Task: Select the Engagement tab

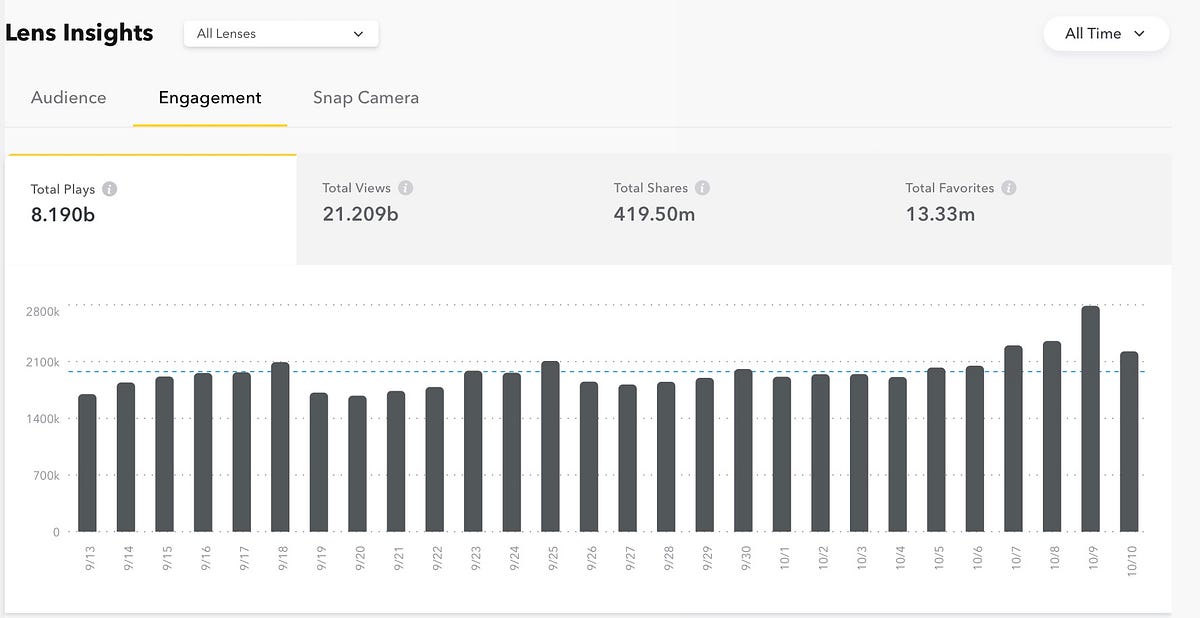Action: point(209,97)
